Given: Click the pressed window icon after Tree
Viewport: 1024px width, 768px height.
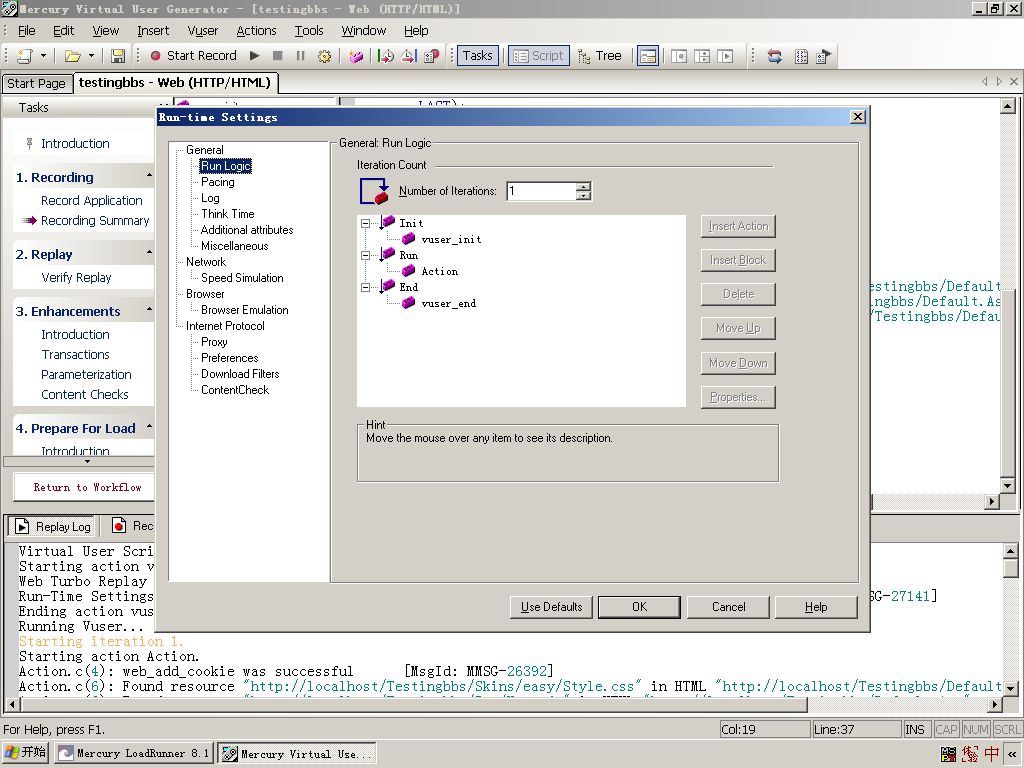Looking at the screenshot, I should 648,56.
